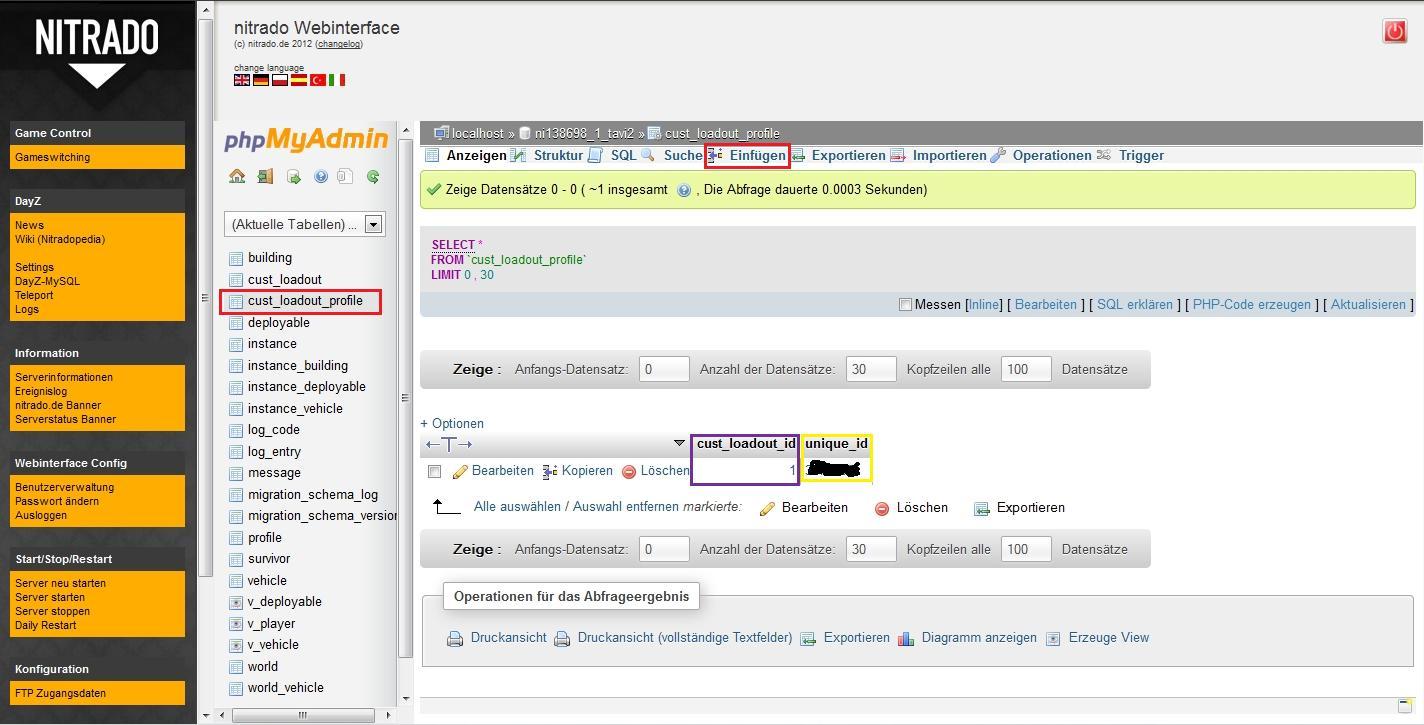
Task: Open FTP Zugangsdaten in the sidebar
Action: pyautogui.click(x=60, y=693)
